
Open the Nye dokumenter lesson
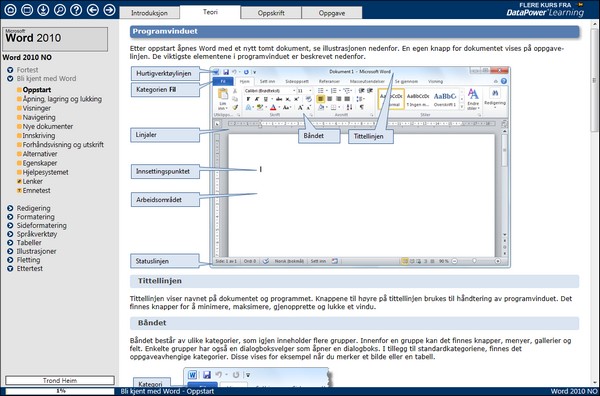47,127
